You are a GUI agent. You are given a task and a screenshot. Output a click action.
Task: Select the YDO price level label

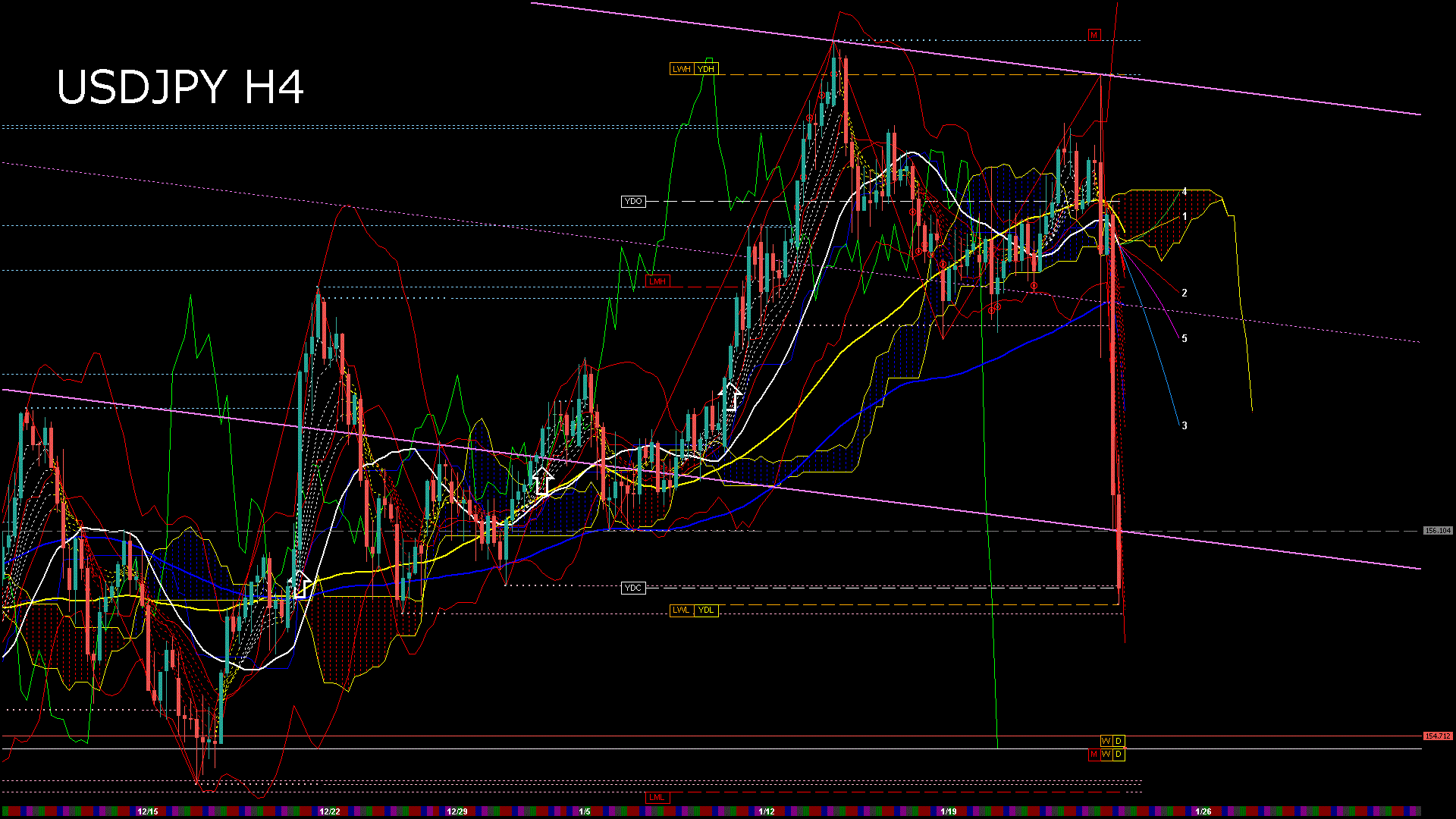(x=633, y=202)
